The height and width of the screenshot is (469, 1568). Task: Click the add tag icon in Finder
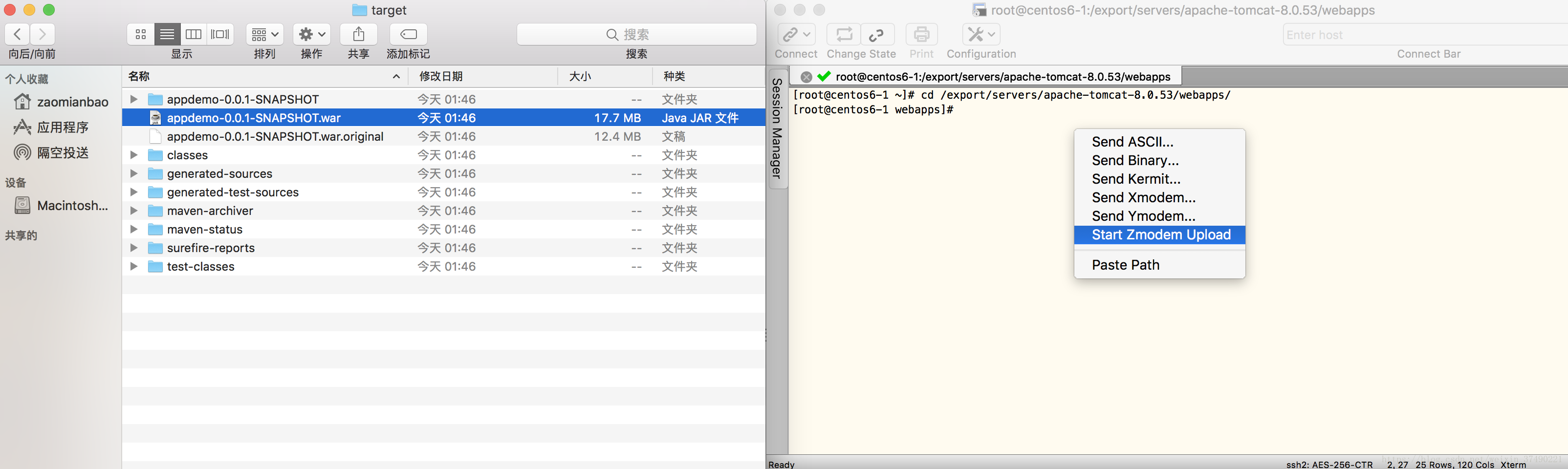[409, 34]
